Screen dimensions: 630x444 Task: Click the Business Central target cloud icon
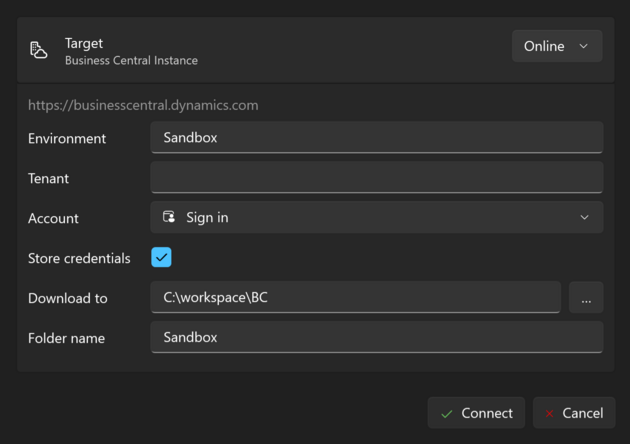pos(39,50)
